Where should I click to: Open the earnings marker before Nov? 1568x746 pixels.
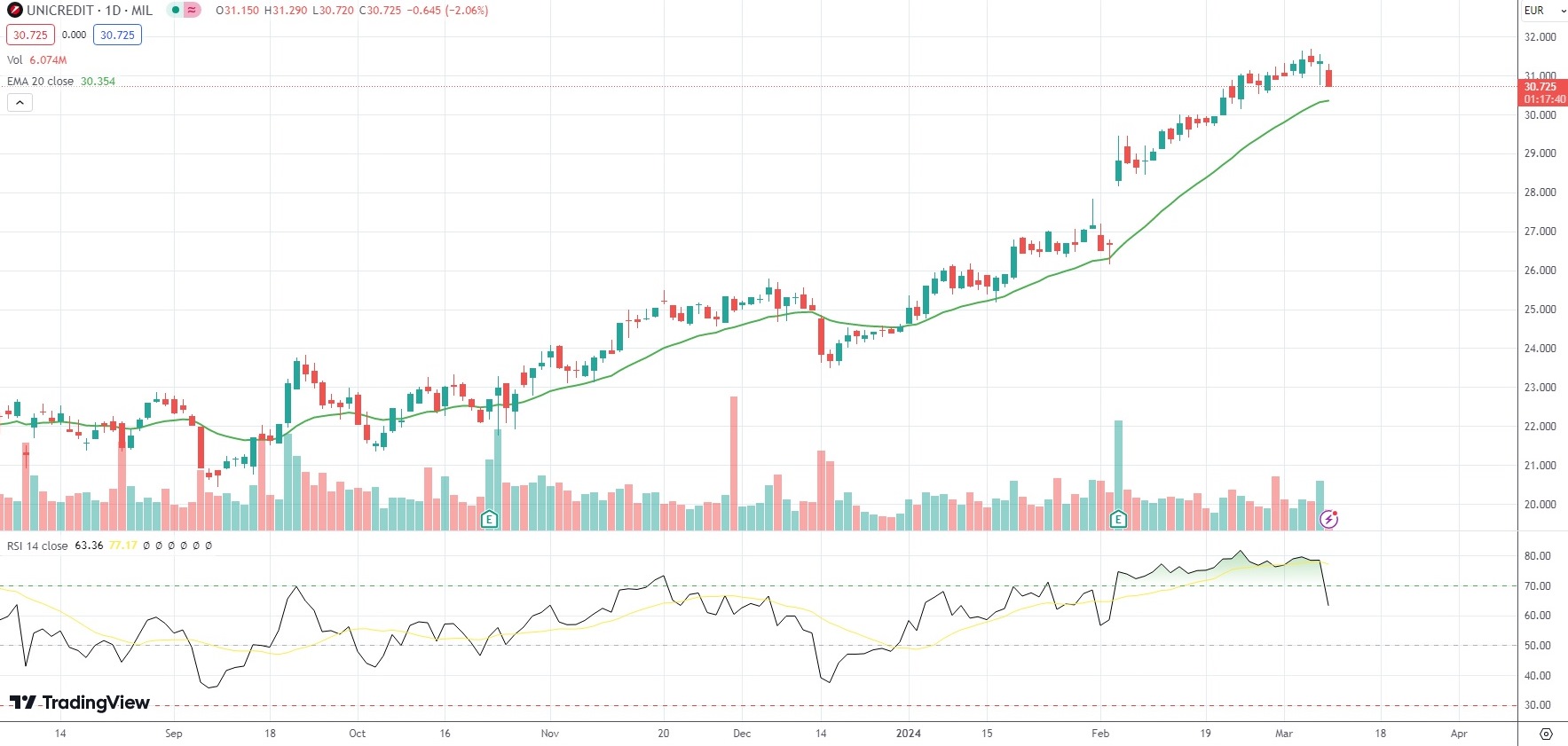tap(489, 520)
